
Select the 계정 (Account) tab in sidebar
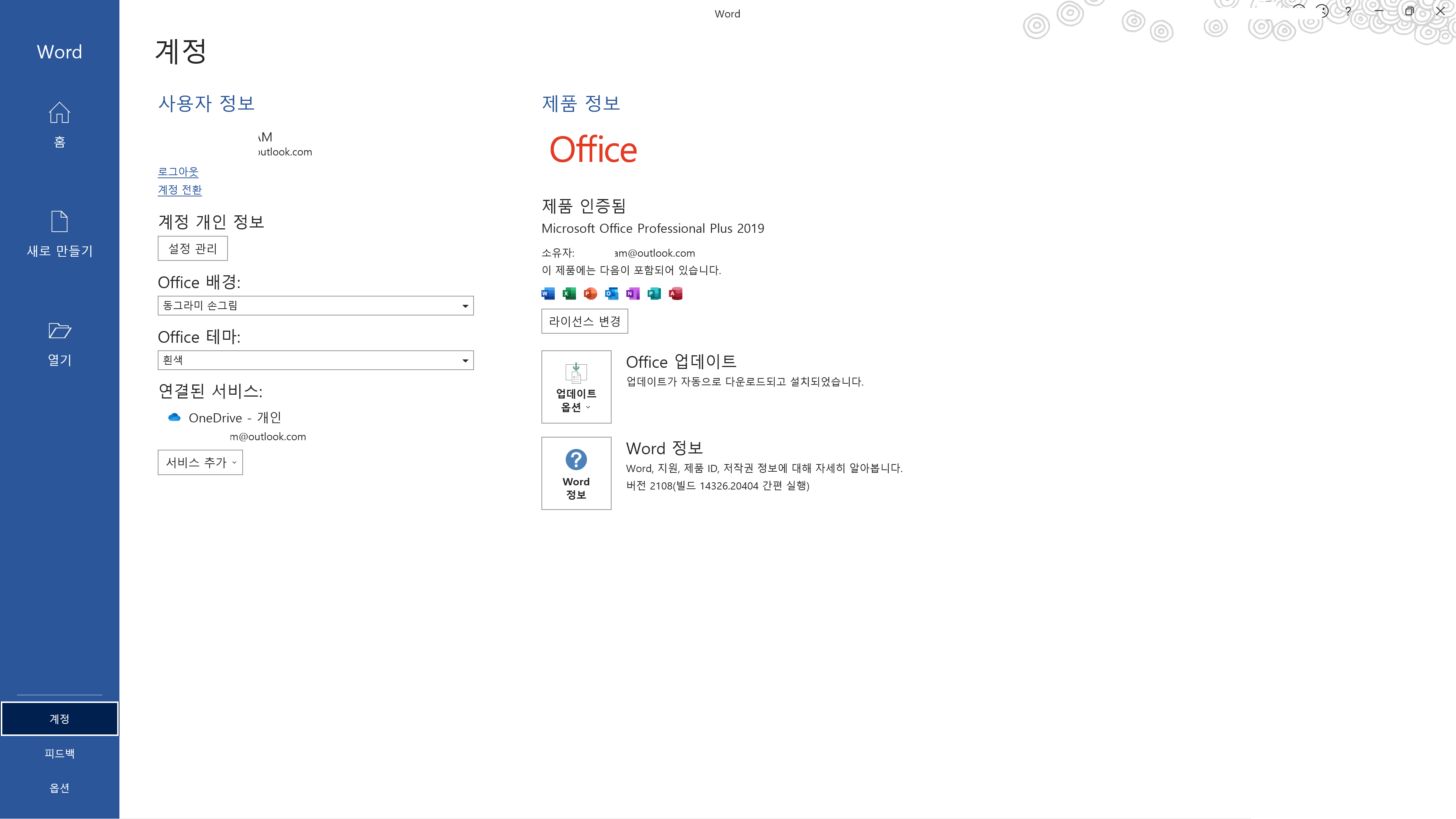coord(60,719)
